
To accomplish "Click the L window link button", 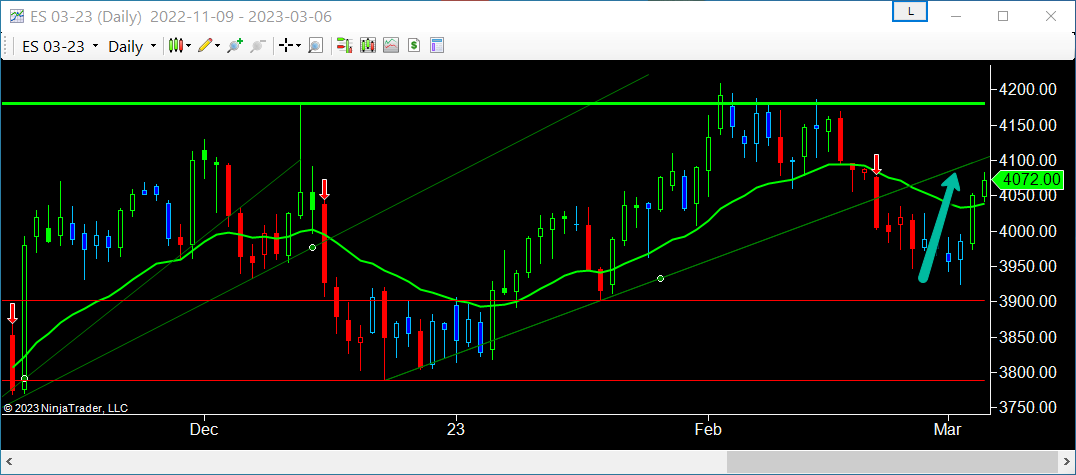I will (x=910, y=11).
